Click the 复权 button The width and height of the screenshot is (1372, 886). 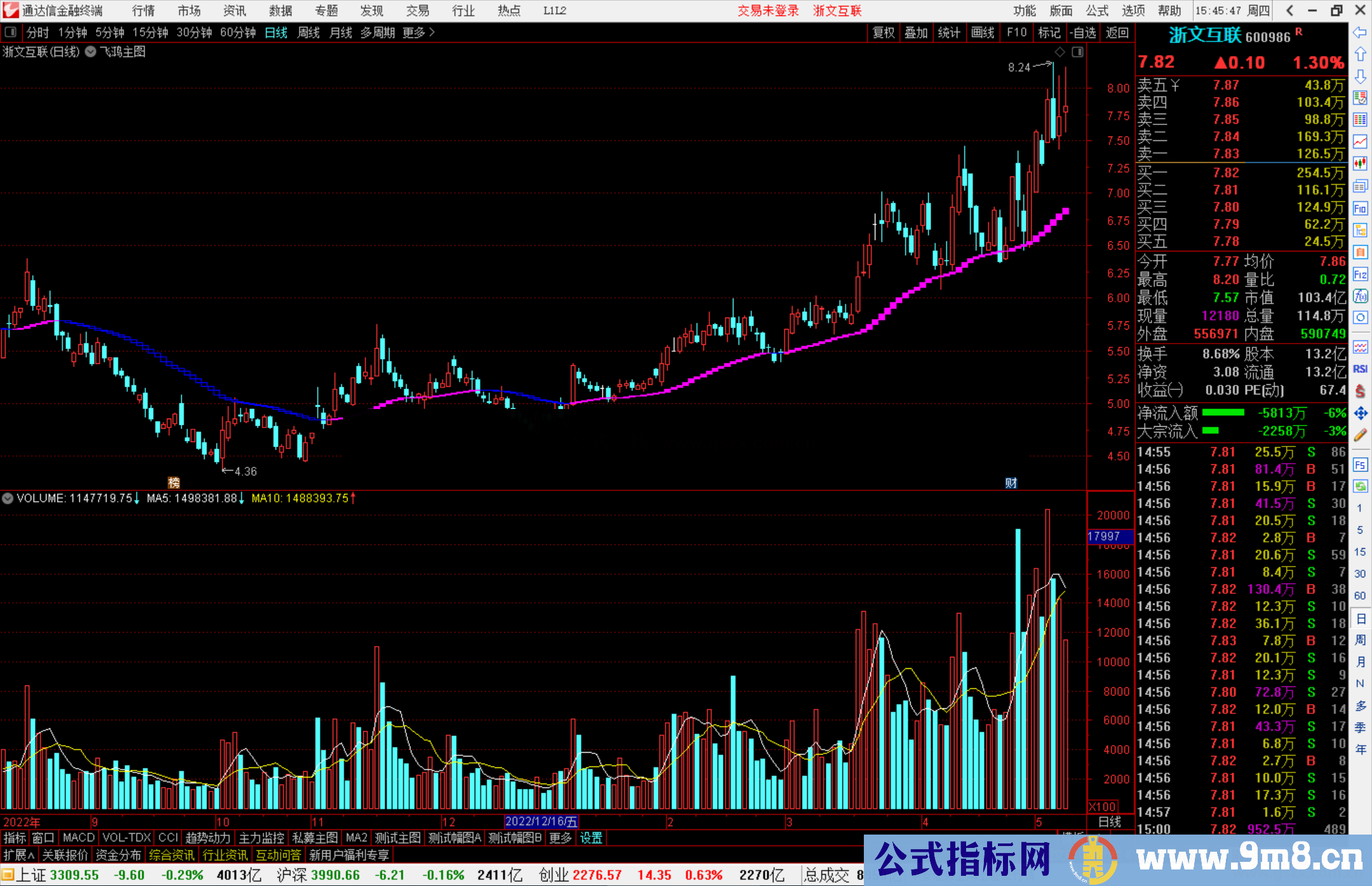pos(883,32)
